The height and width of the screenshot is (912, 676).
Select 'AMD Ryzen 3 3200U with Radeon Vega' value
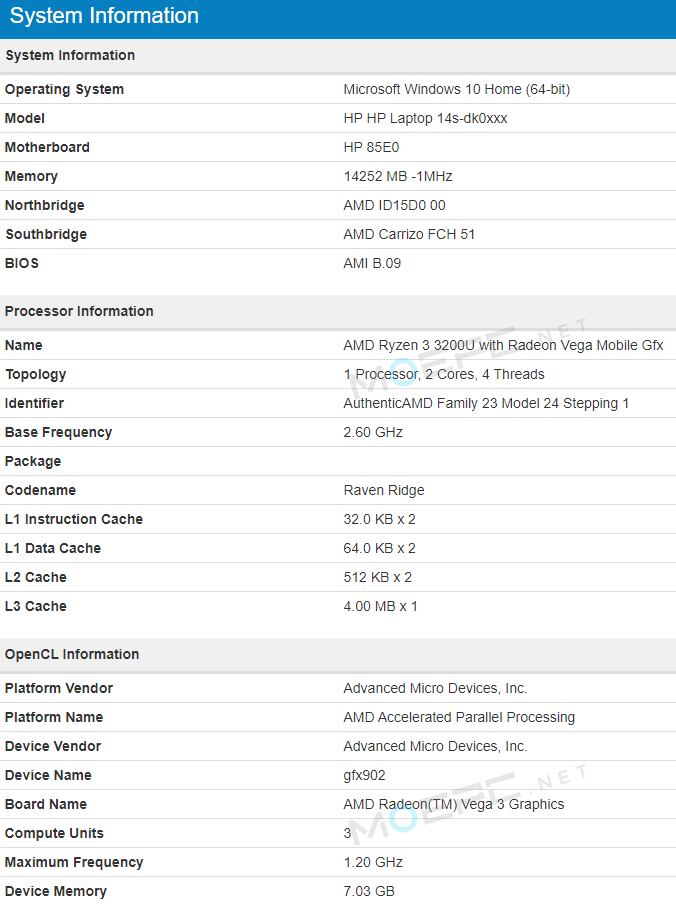503,345
